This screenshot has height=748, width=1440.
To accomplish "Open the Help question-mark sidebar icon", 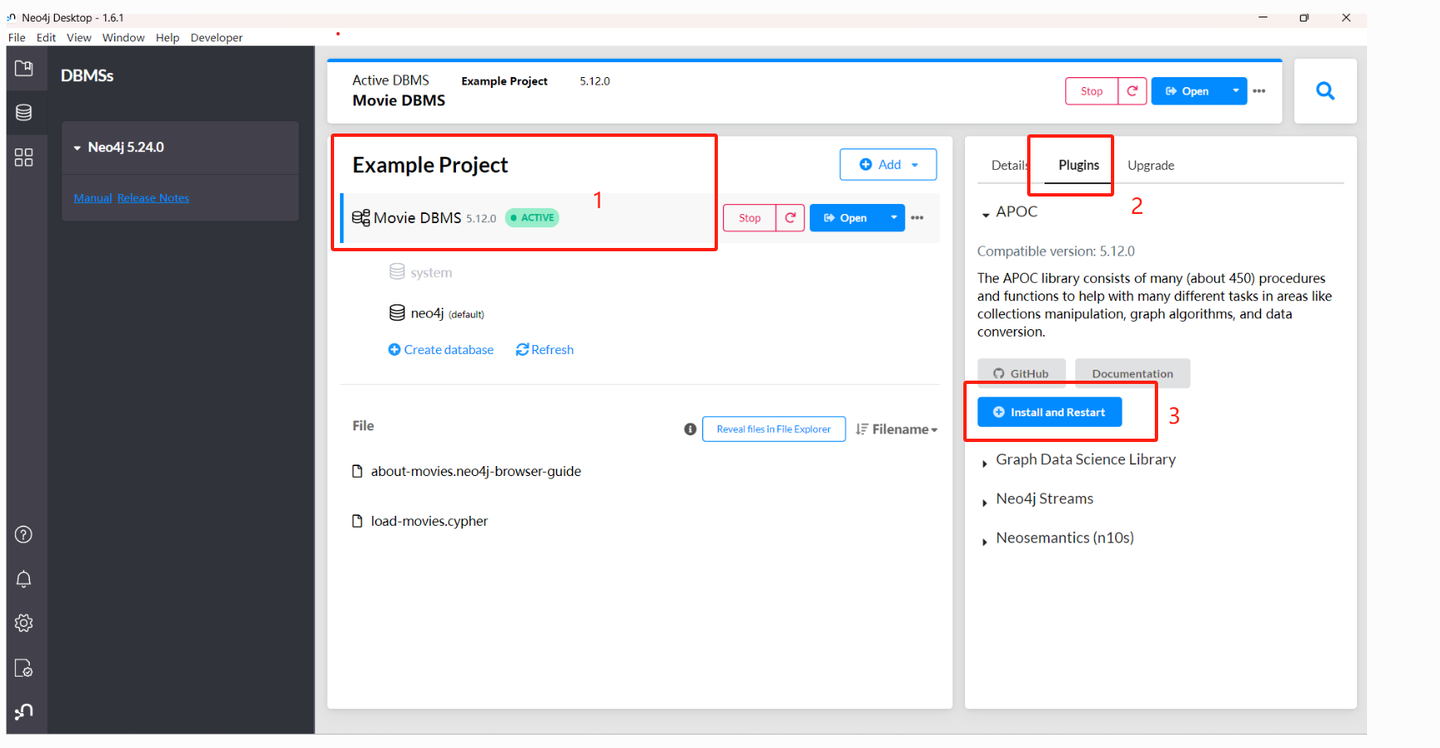I will tap(24, 534).
